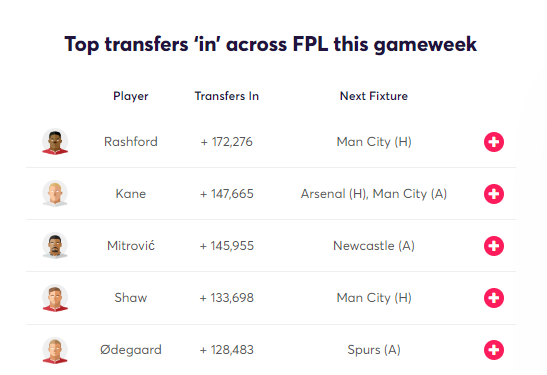The width and height of the screenshot is (547, 375).
Task: Sort by Transfers In column header
Action: click(227, 96)
